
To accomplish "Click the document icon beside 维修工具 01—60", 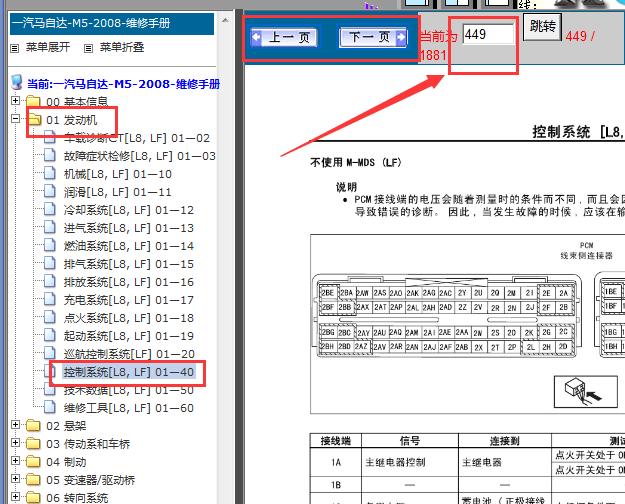I will (50, 407).
